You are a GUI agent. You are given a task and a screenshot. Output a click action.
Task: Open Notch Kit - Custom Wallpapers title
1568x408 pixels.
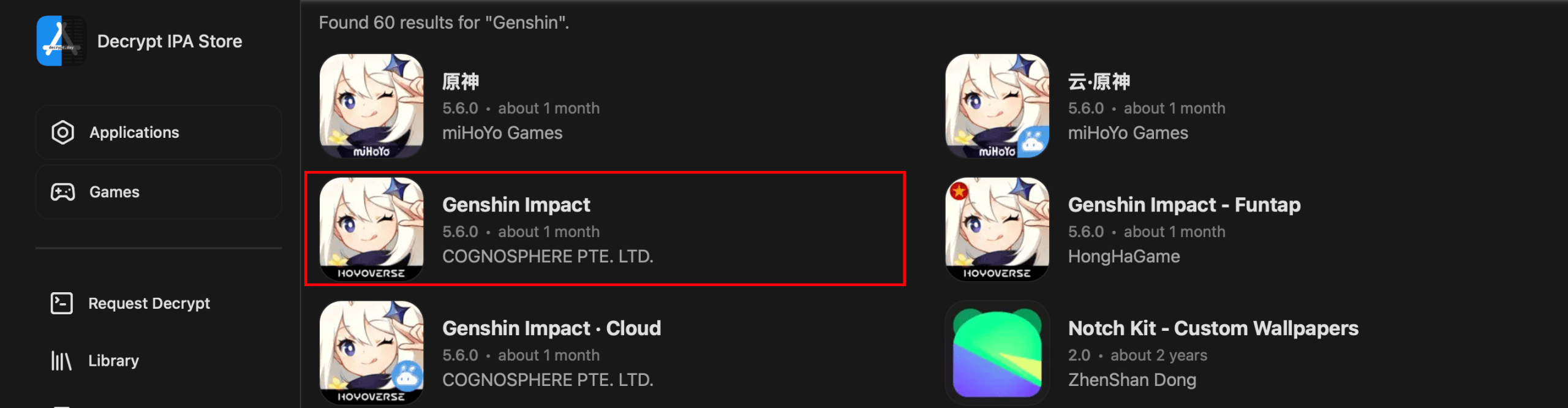1213,328
